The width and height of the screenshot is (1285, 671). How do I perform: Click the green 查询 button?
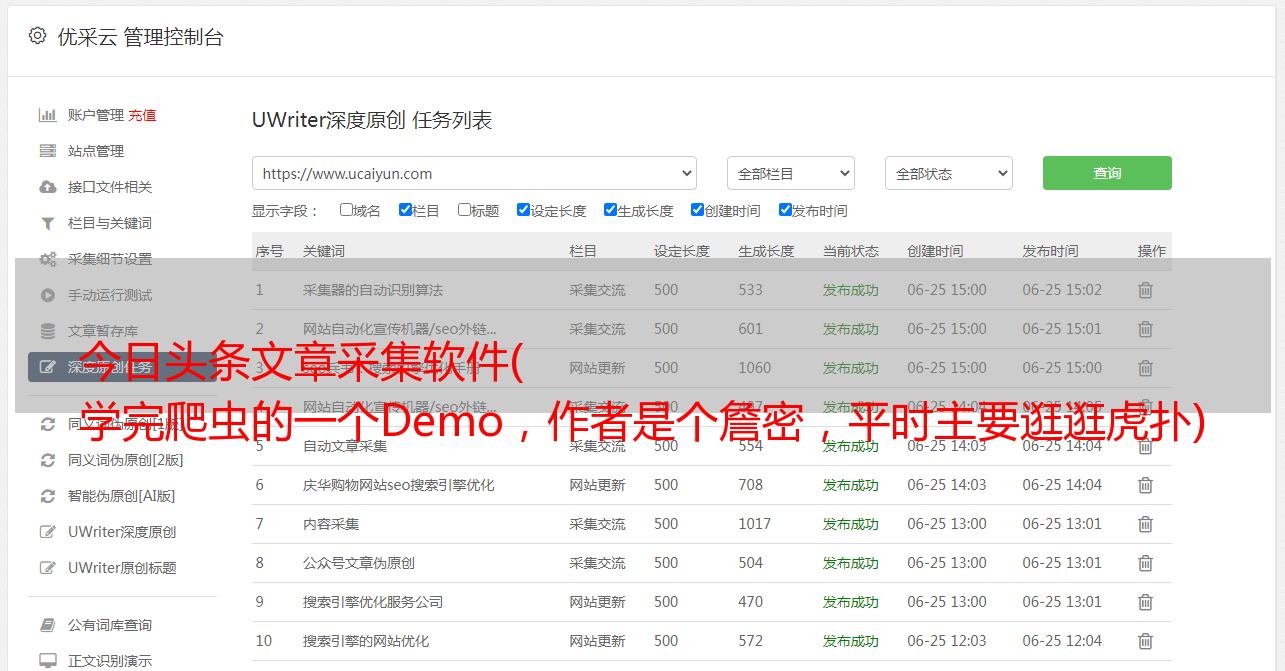tap(1107, 173)
